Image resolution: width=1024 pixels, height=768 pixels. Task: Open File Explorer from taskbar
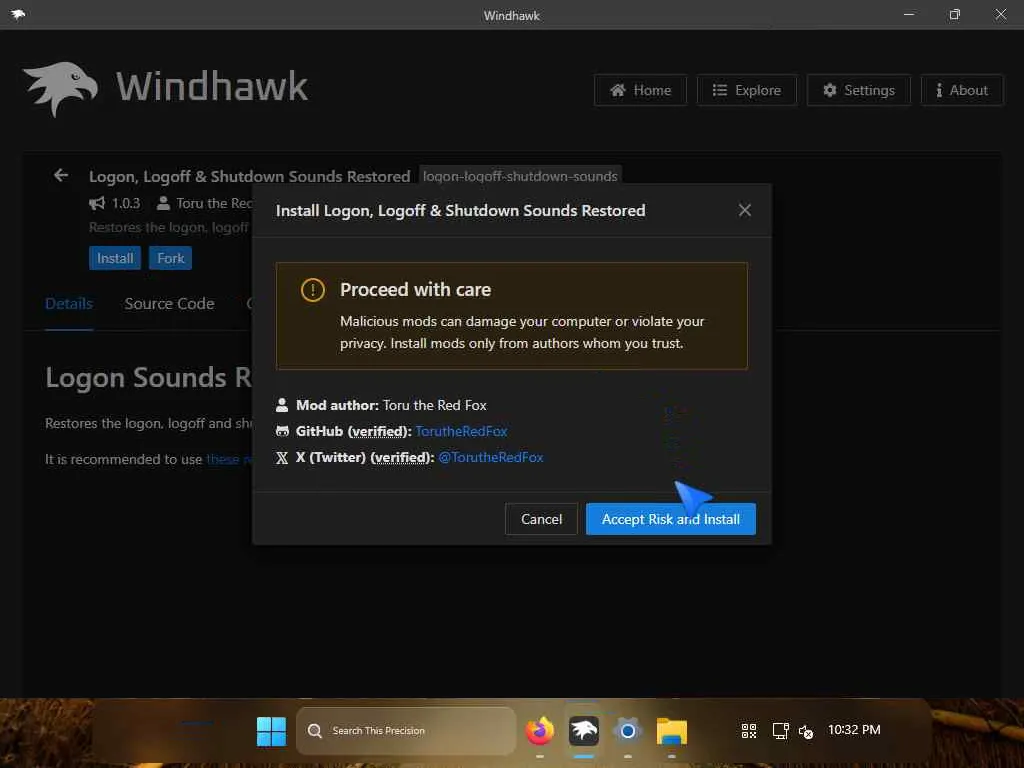pos(671,731)
